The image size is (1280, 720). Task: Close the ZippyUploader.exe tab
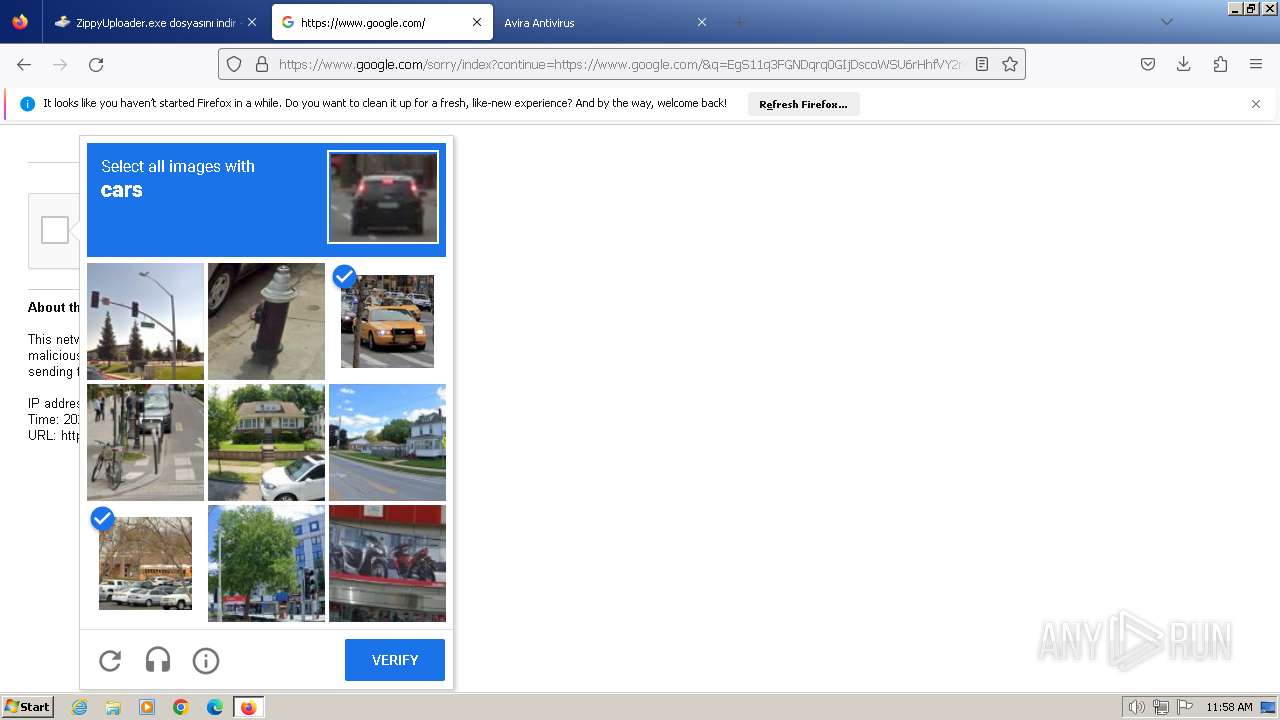(252, 22)
